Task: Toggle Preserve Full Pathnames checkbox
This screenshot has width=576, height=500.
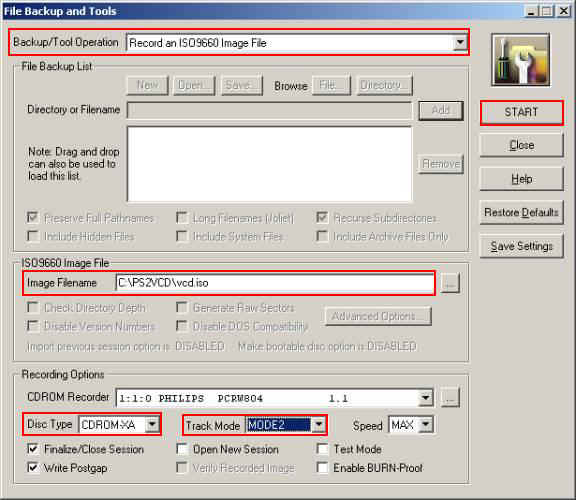Action: click(33, 217)
